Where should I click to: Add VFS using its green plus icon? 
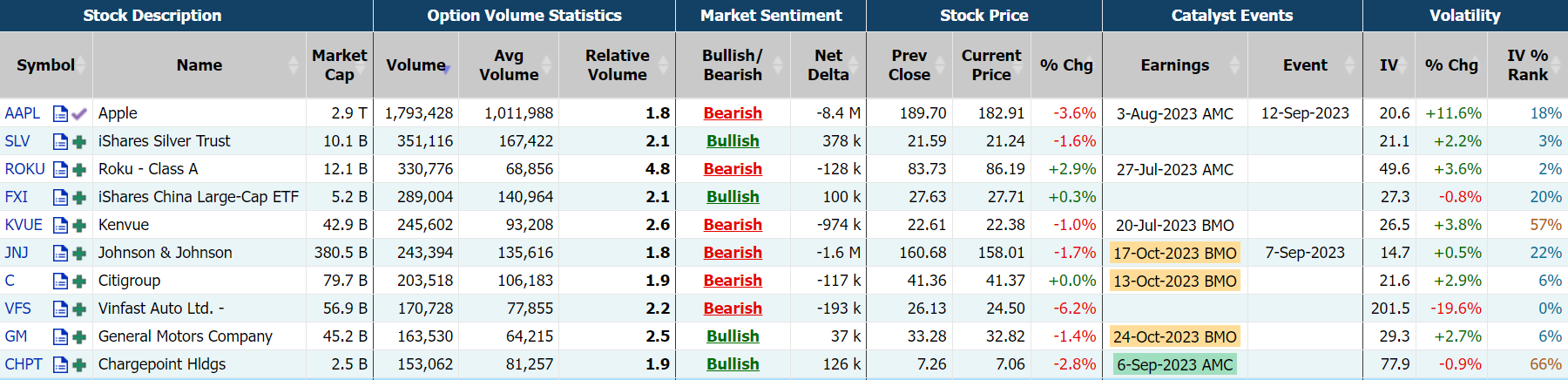tap(79, 309)
